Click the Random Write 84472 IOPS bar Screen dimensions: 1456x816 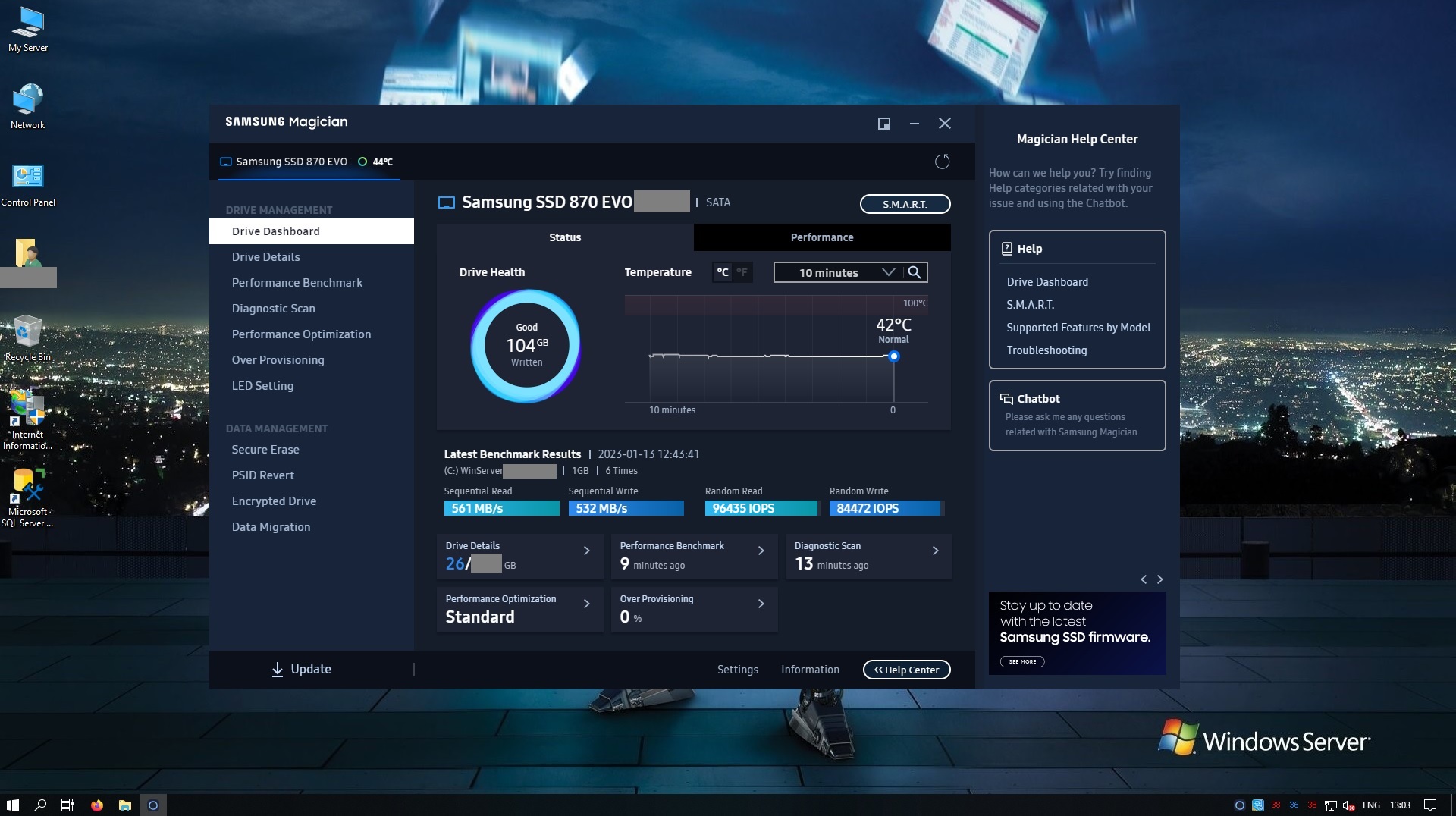886,508
